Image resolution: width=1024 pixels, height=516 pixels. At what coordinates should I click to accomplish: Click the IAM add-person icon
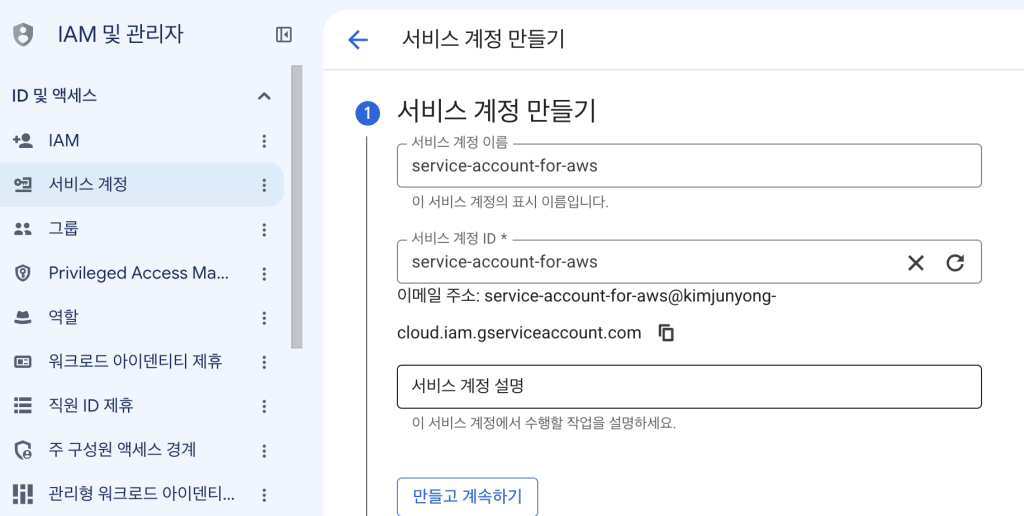click(23, 140)
